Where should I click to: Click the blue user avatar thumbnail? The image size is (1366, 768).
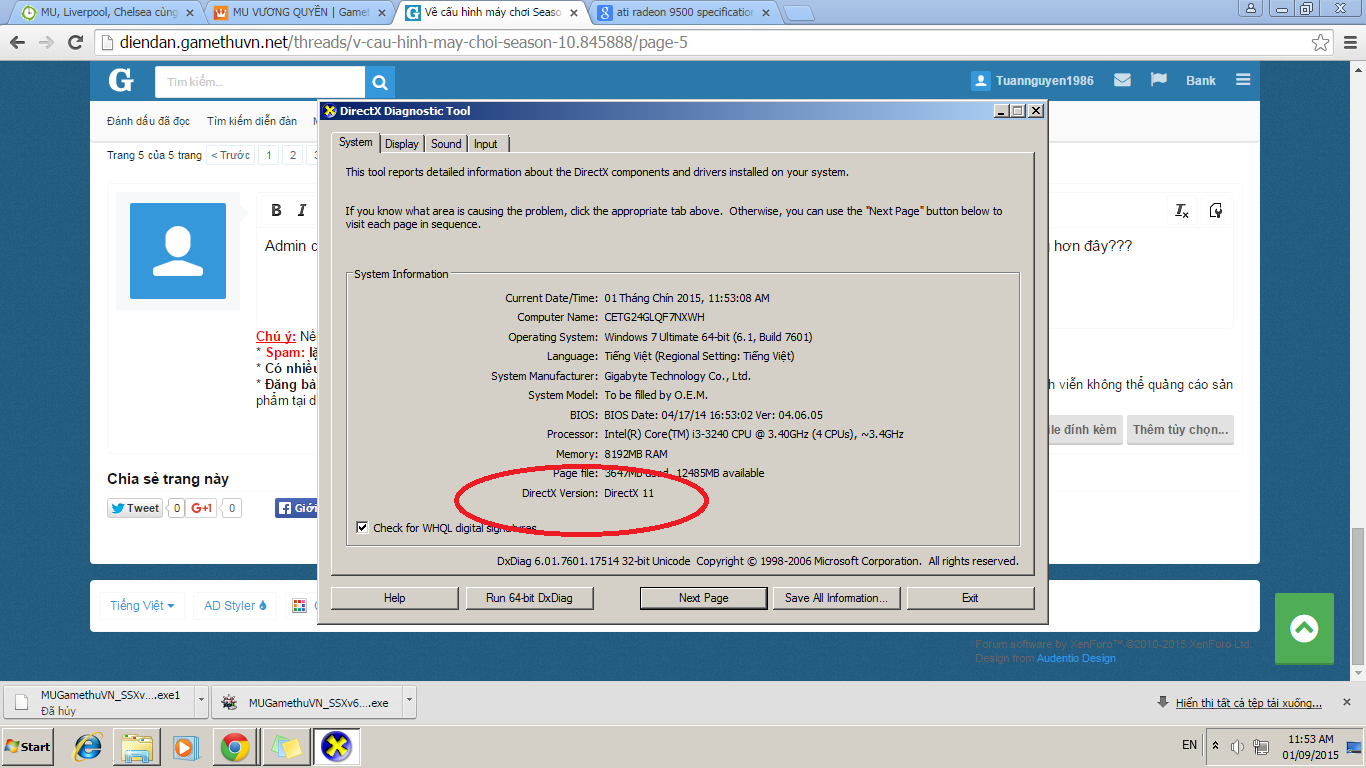[178, 251]
